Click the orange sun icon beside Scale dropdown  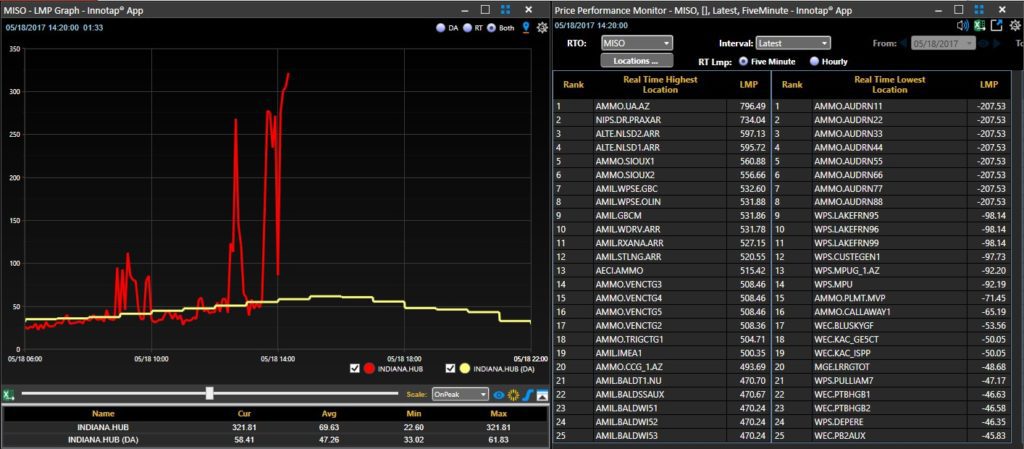513,394
